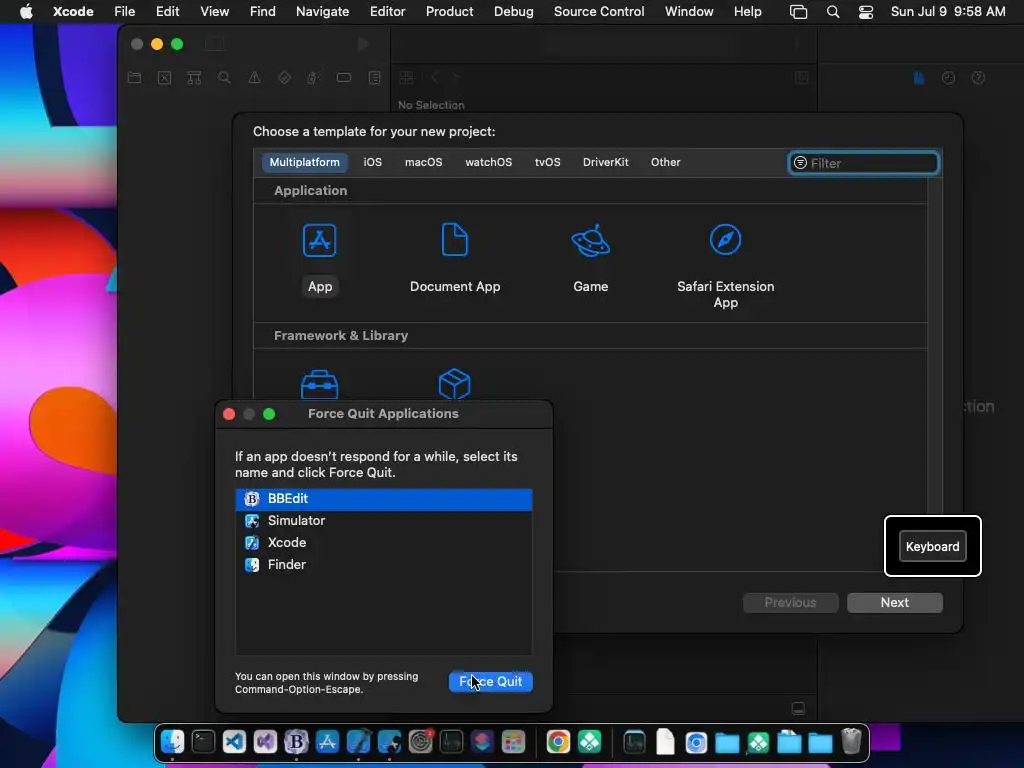Open the Navigate menu
Image resolution: width=1024 pixels, height=768 pixels.
tap(323, 12)
